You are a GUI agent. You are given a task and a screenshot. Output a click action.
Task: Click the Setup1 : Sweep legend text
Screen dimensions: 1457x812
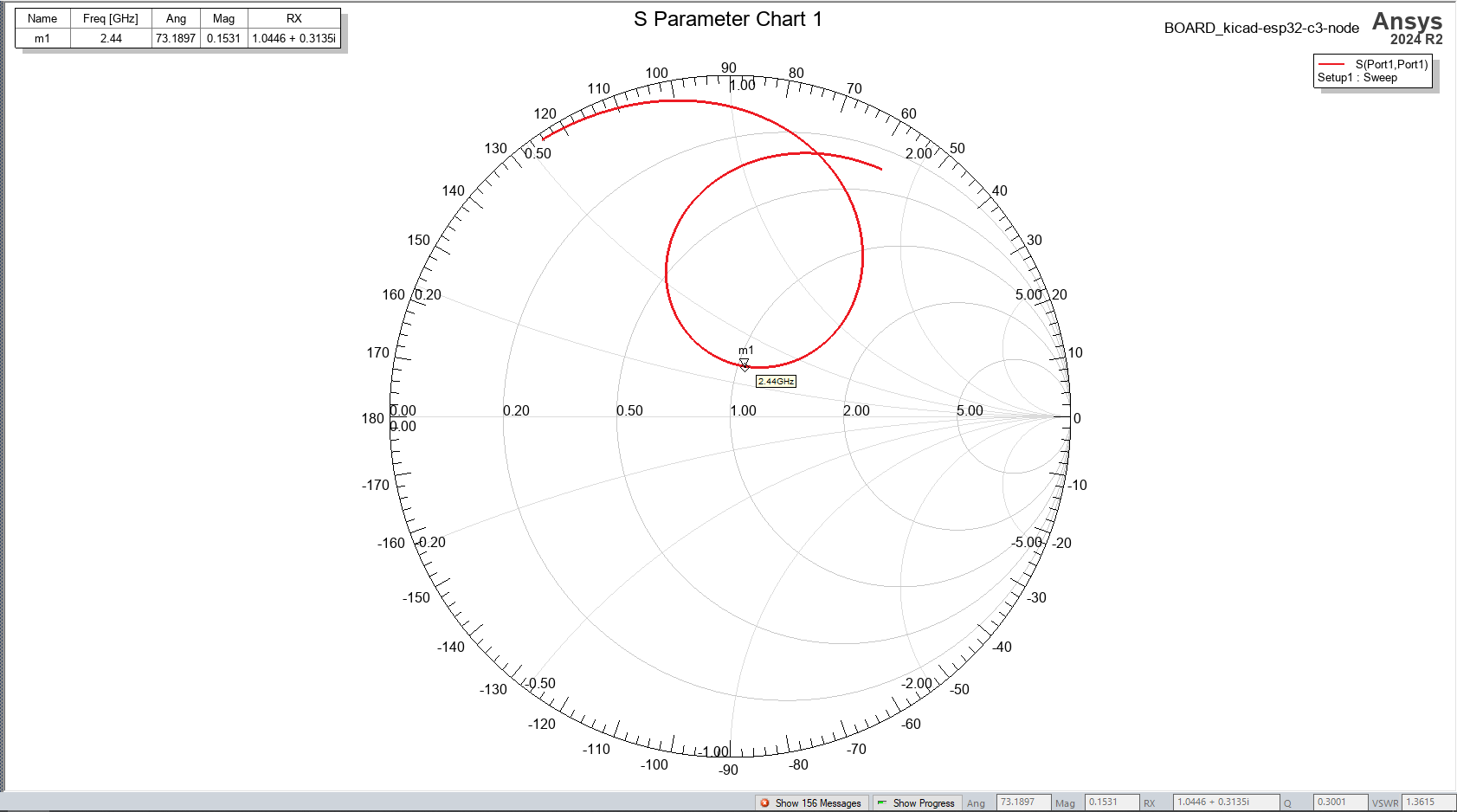1357,77
